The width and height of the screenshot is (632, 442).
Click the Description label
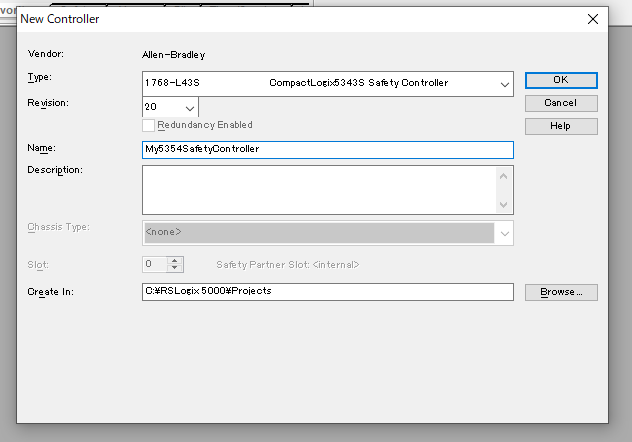click(55, 170)
